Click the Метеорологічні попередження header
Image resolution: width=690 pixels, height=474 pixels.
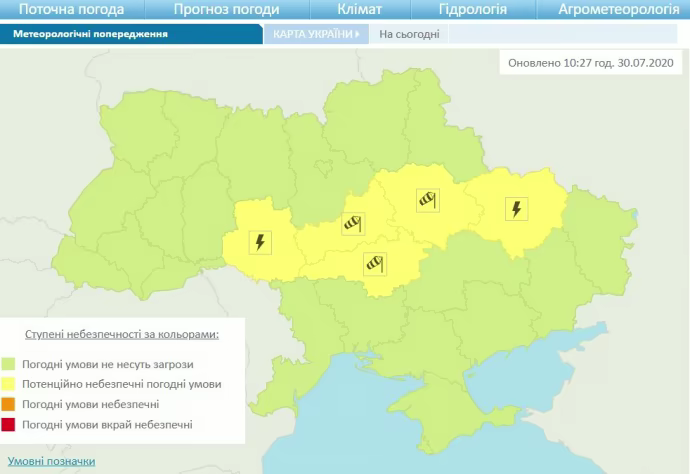90,33
